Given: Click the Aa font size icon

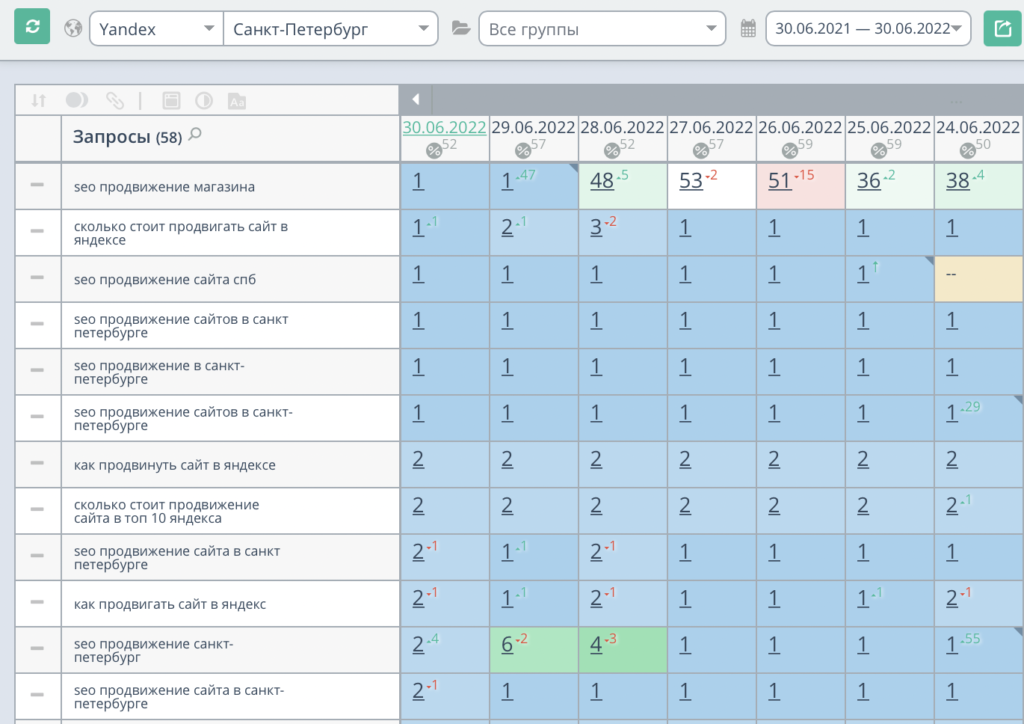Looking at the screenshot, I should click(236, 101).
